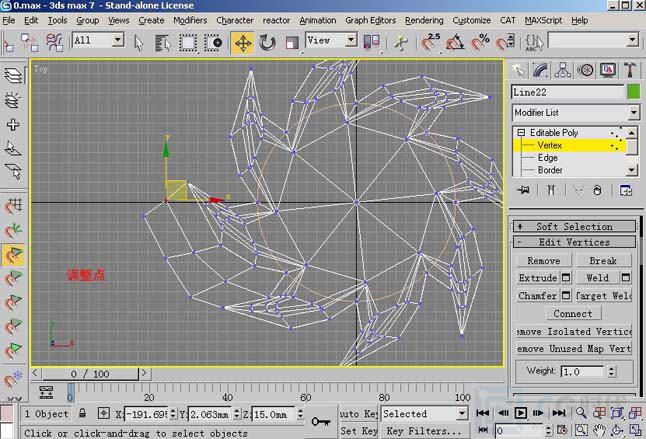Toggle Spinner Snap
Viewport: 646px width, 439px height.
(505, 43)
